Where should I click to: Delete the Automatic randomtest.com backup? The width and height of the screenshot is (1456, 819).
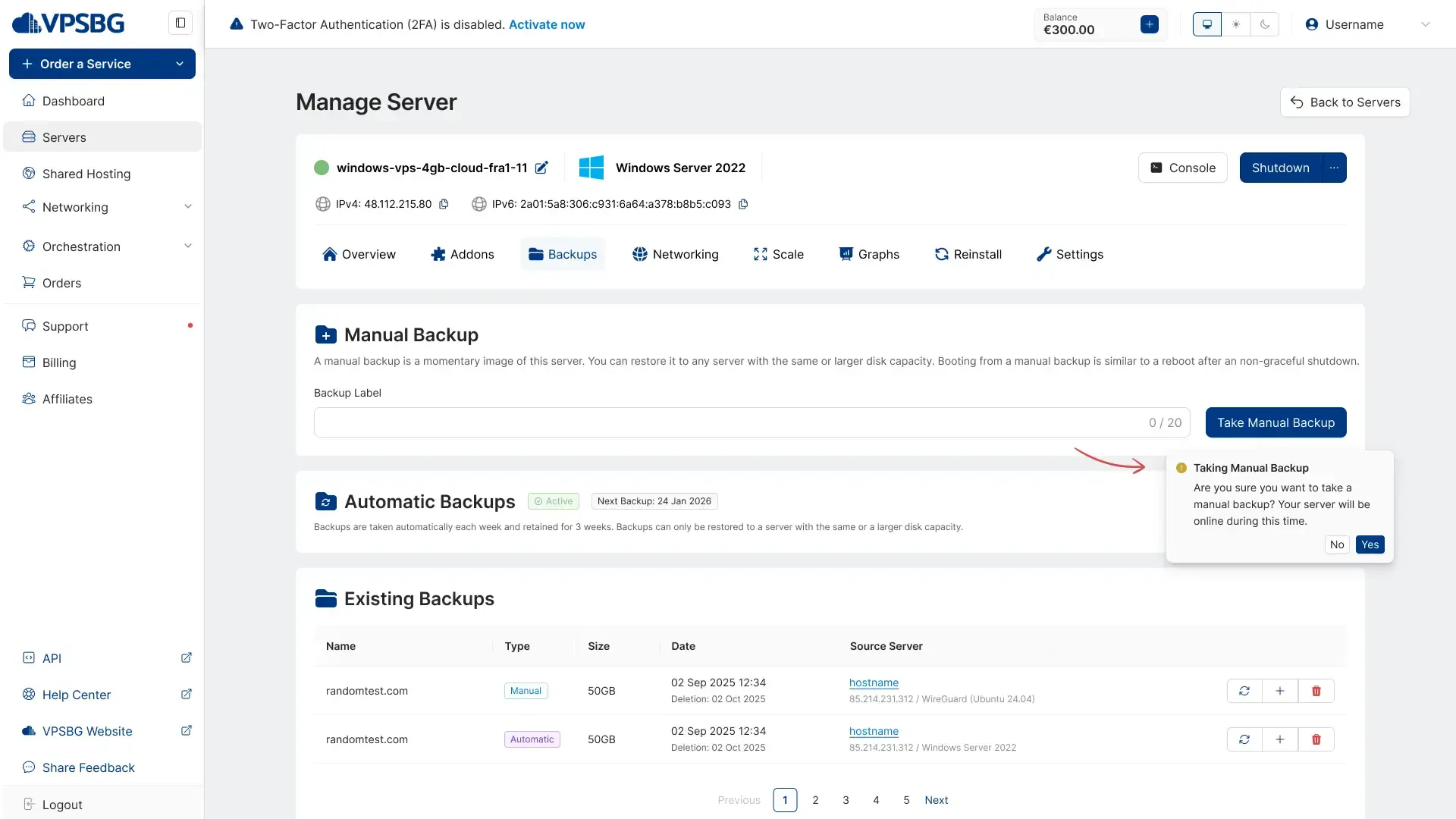pyautogui.click(x=1316, y=739)
